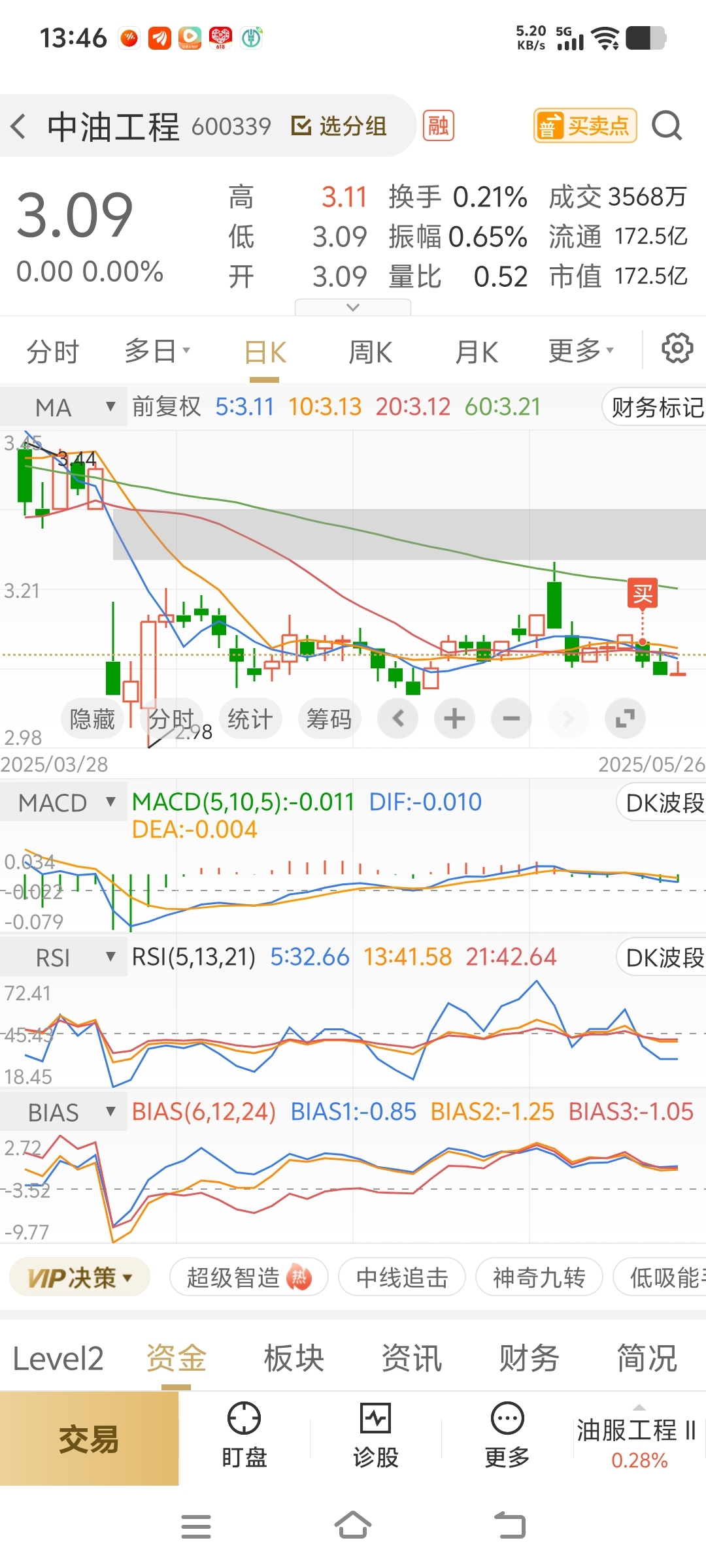Change the 前复权 adjustment setting
Screen dimensions: 706x1568
pos(167,406)
